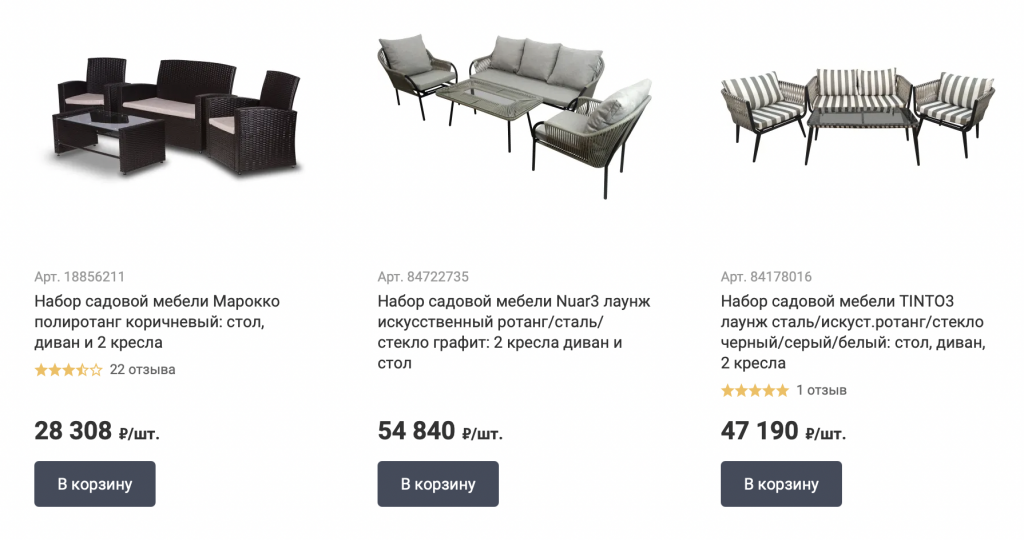Viewport: 1024px width, 540px height.
Task: View the 22 отзыва reviews link
Action: (x=142, y=370)
